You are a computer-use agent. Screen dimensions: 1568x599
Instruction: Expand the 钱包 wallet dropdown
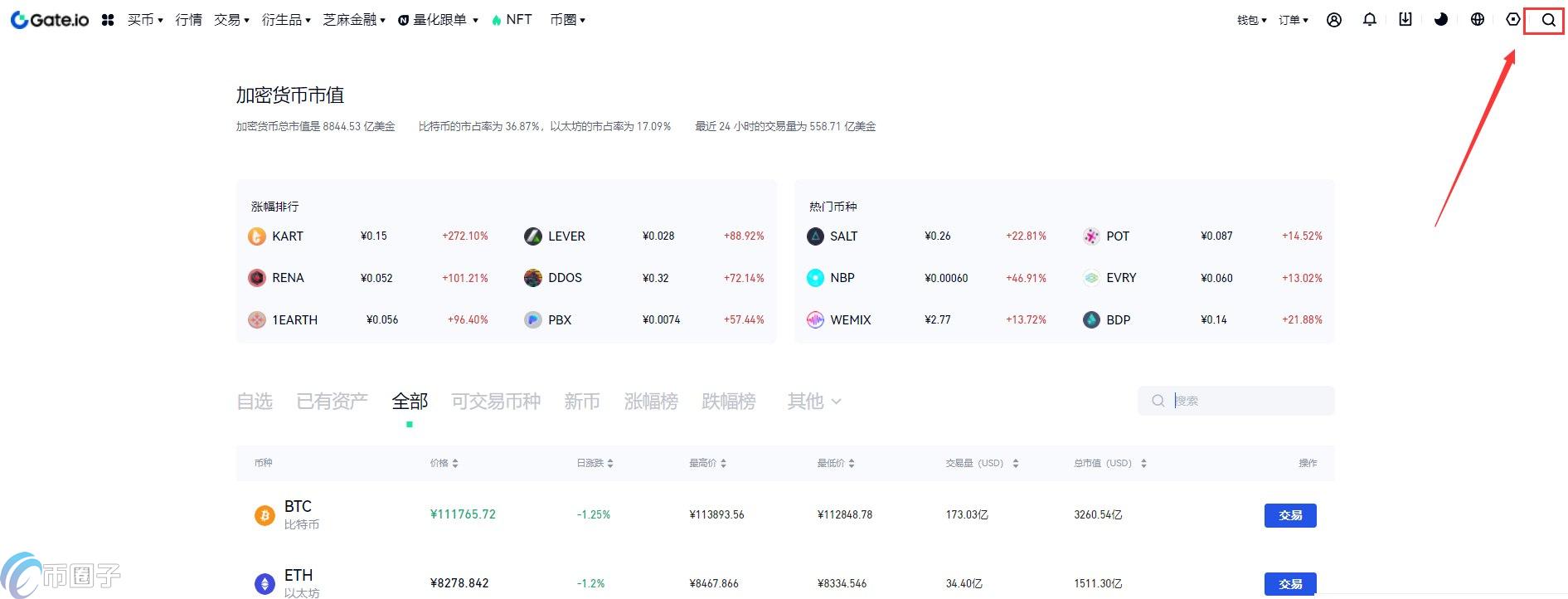pos(1251,20)
